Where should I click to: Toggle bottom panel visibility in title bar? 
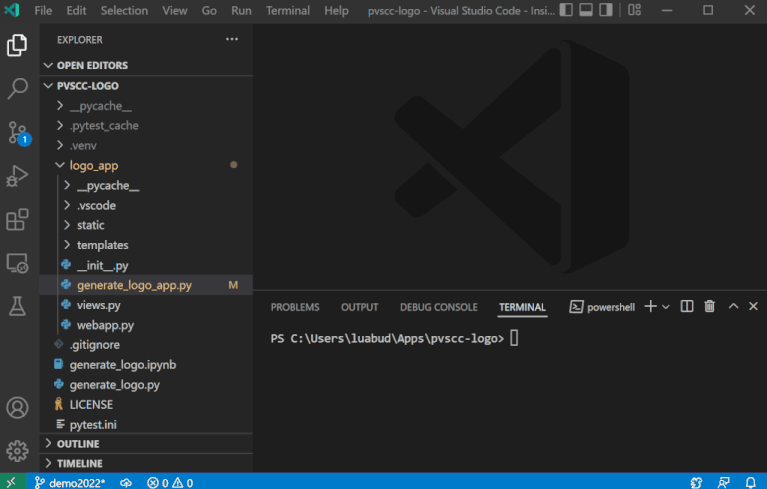tap(586, 10)
